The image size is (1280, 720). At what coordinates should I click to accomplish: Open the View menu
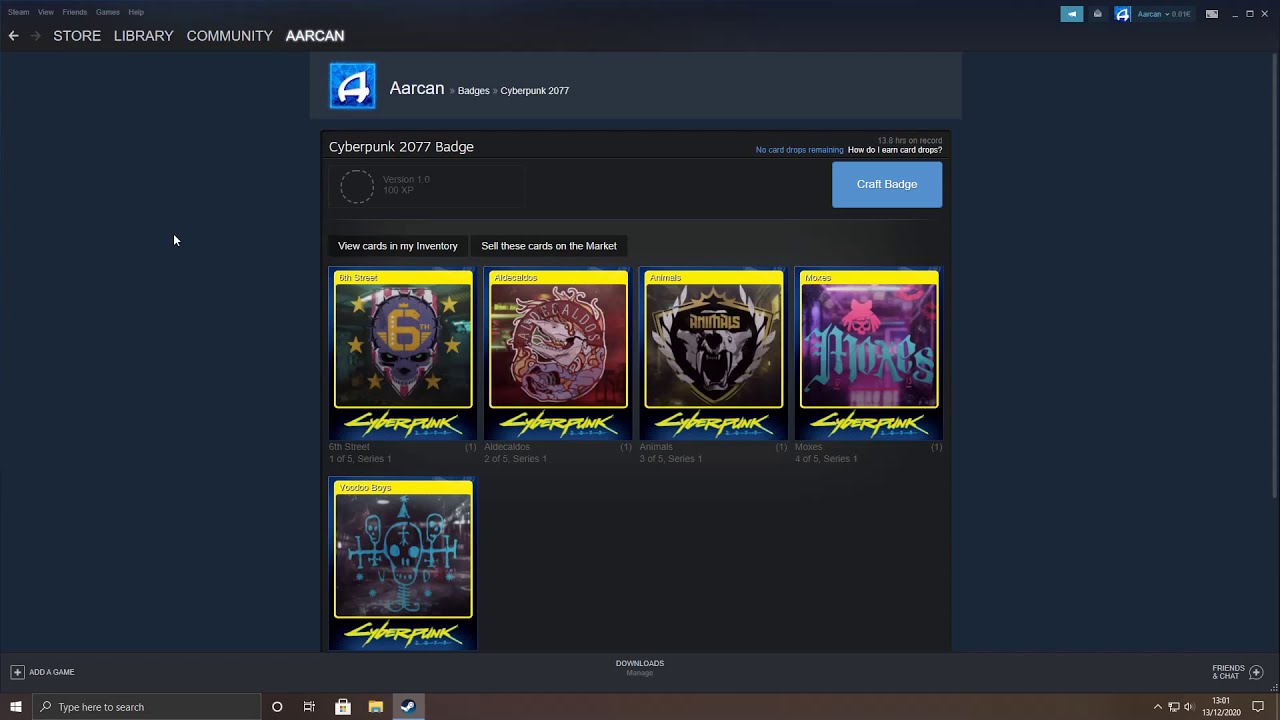[x=46, y=12]
